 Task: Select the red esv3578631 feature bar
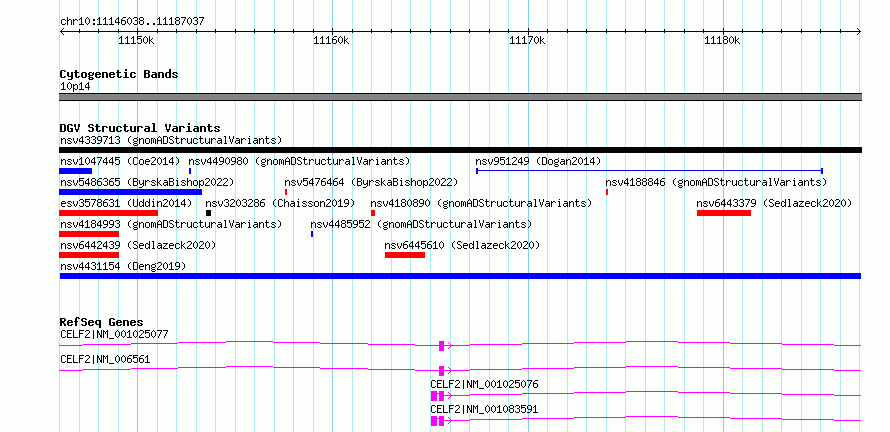click(108, 213)
